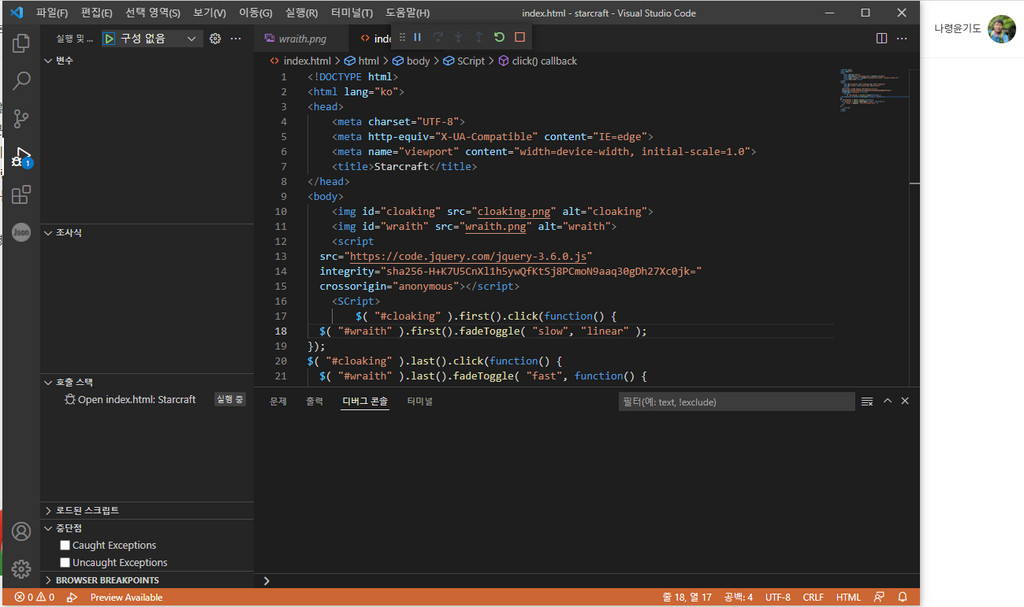Click the debug icon in status bar
Image resolution: width=1024 pixels, height=607 pixels.
[x=72, y=597]
